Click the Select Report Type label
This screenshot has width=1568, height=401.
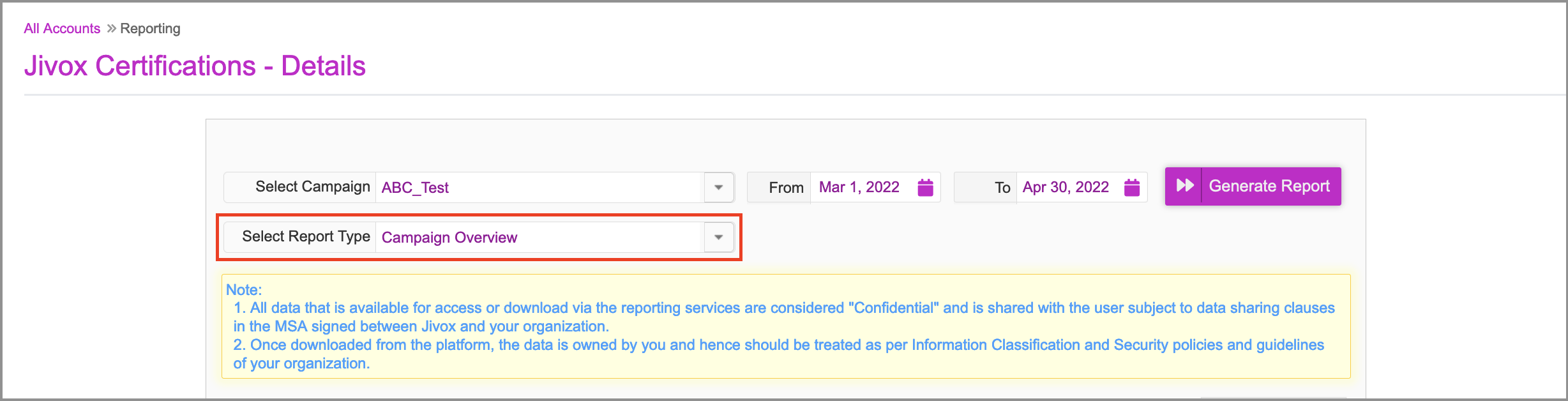306,236
